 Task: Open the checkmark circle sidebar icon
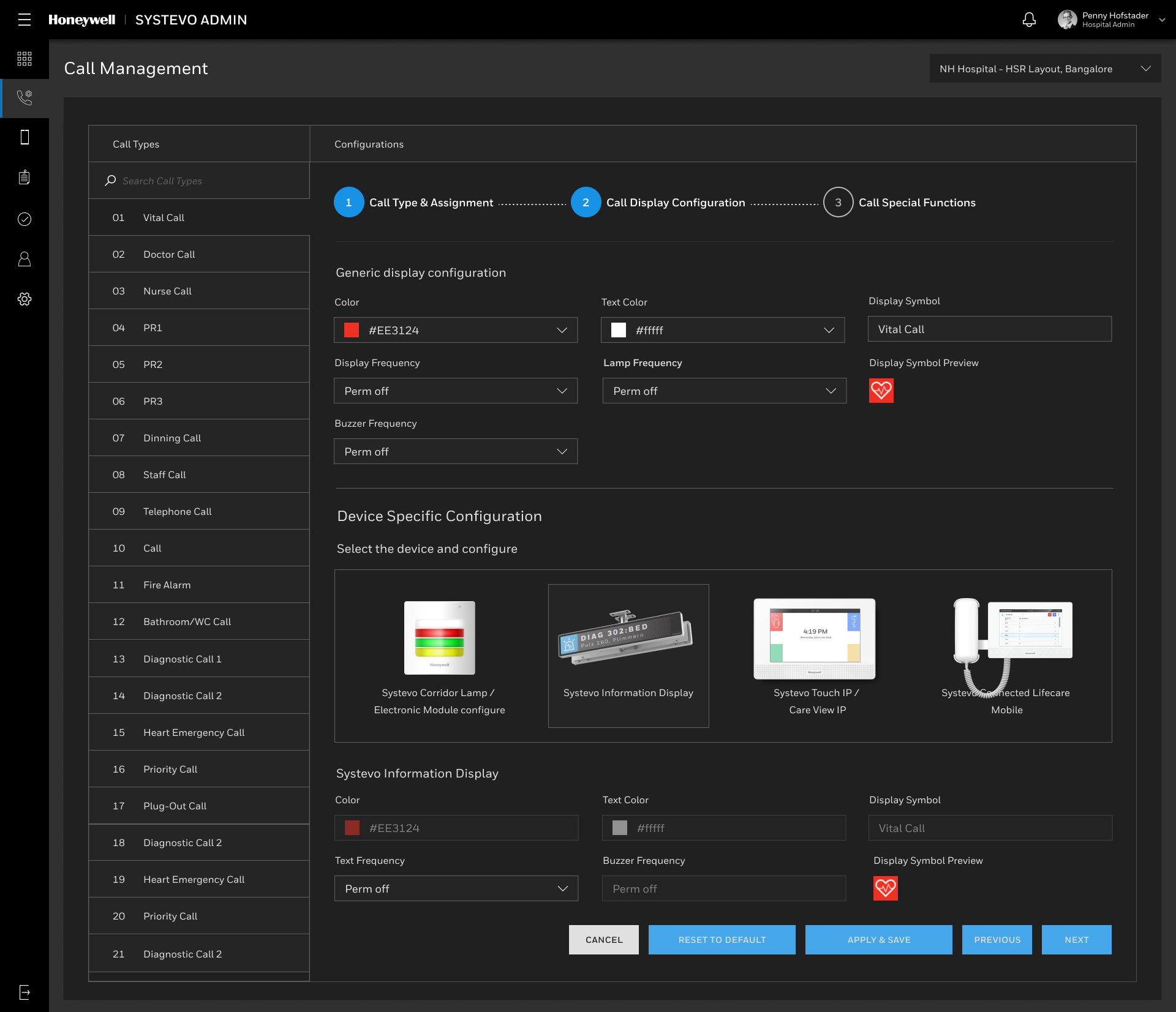pyautogui.click(x=24, y=219)
